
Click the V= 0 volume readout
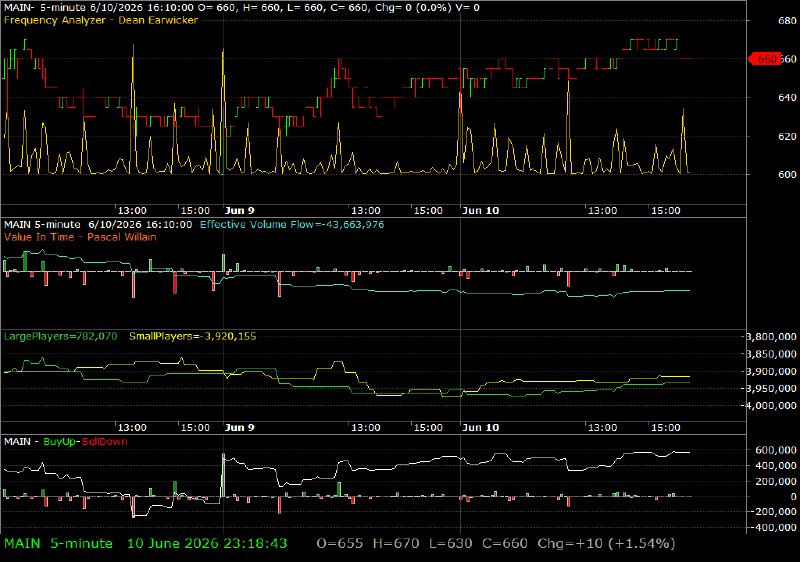pyautogui.click(x=468, y=8)
